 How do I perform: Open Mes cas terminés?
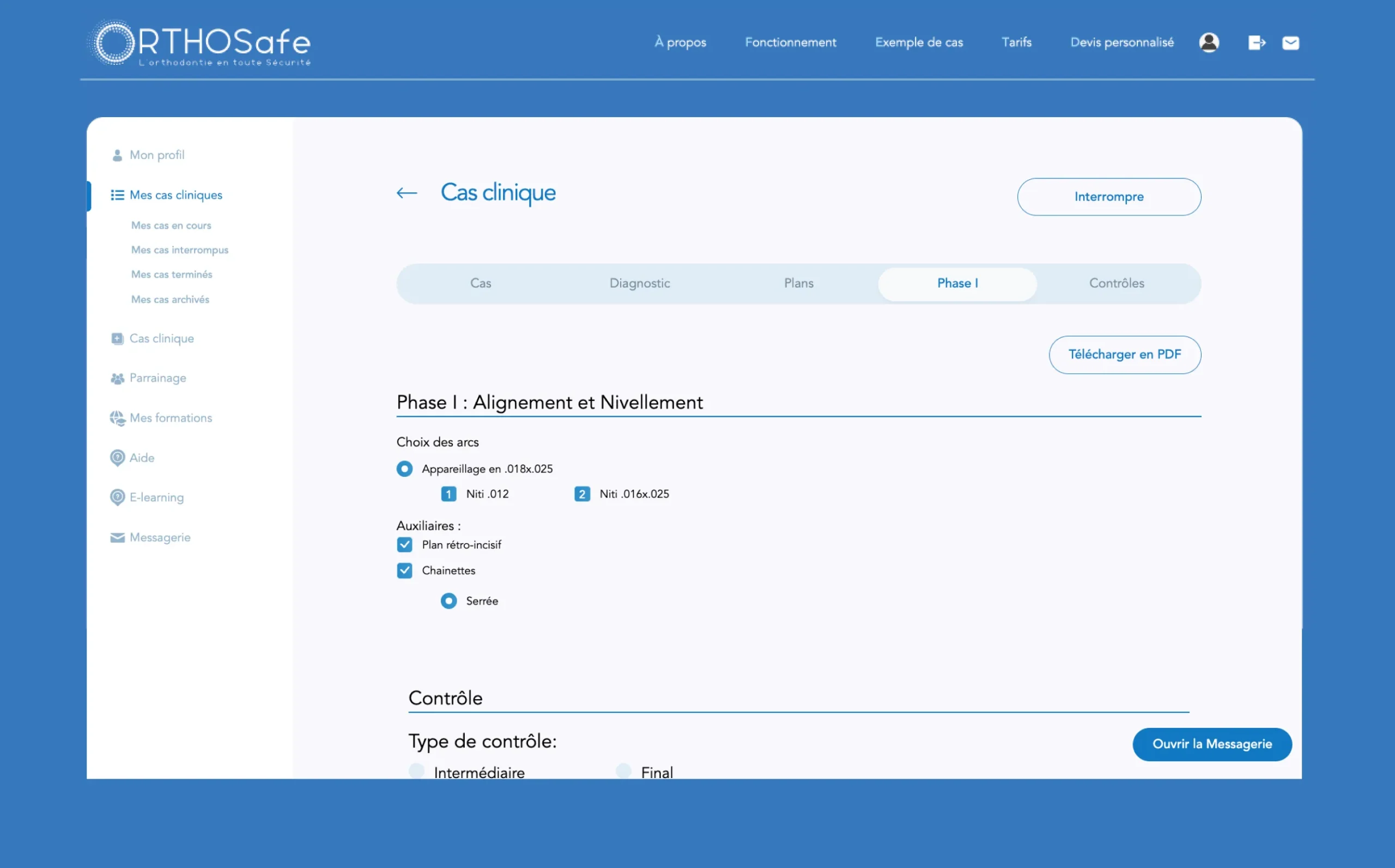pos(172,275)
